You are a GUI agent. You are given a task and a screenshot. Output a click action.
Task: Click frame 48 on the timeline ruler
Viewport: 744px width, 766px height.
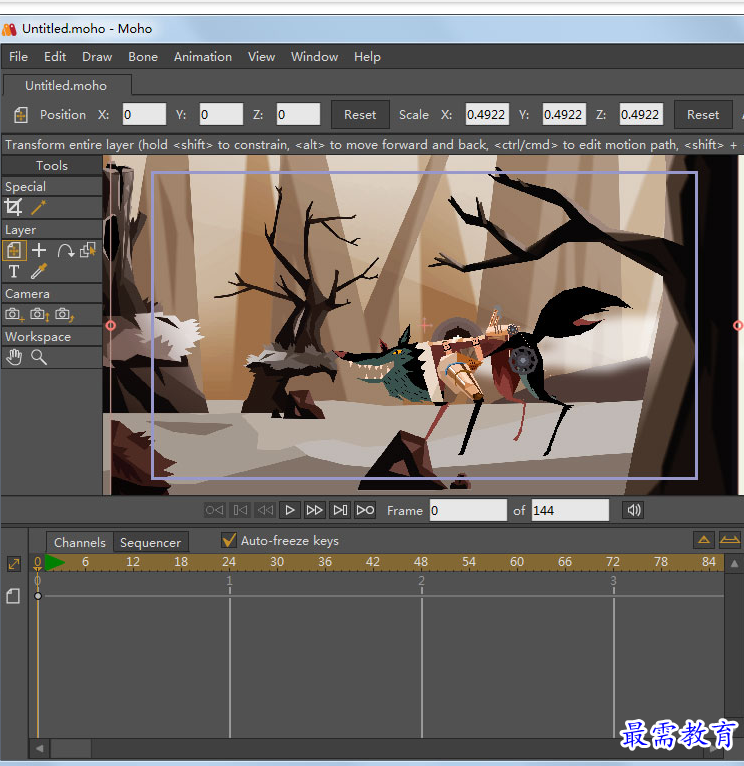(x=421, y=562)
